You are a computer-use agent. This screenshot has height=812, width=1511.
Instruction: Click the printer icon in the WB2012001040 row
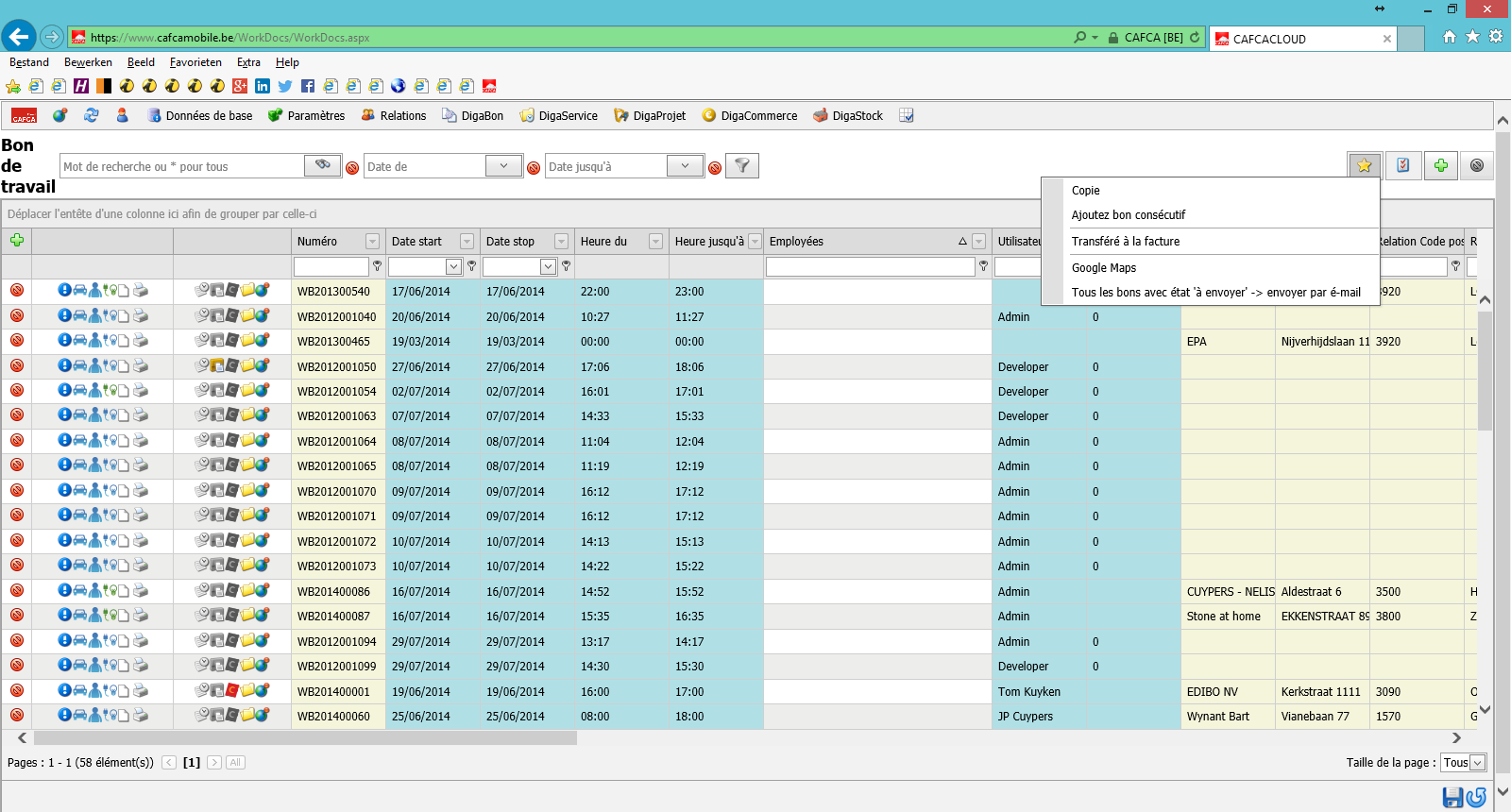(141, 315)
